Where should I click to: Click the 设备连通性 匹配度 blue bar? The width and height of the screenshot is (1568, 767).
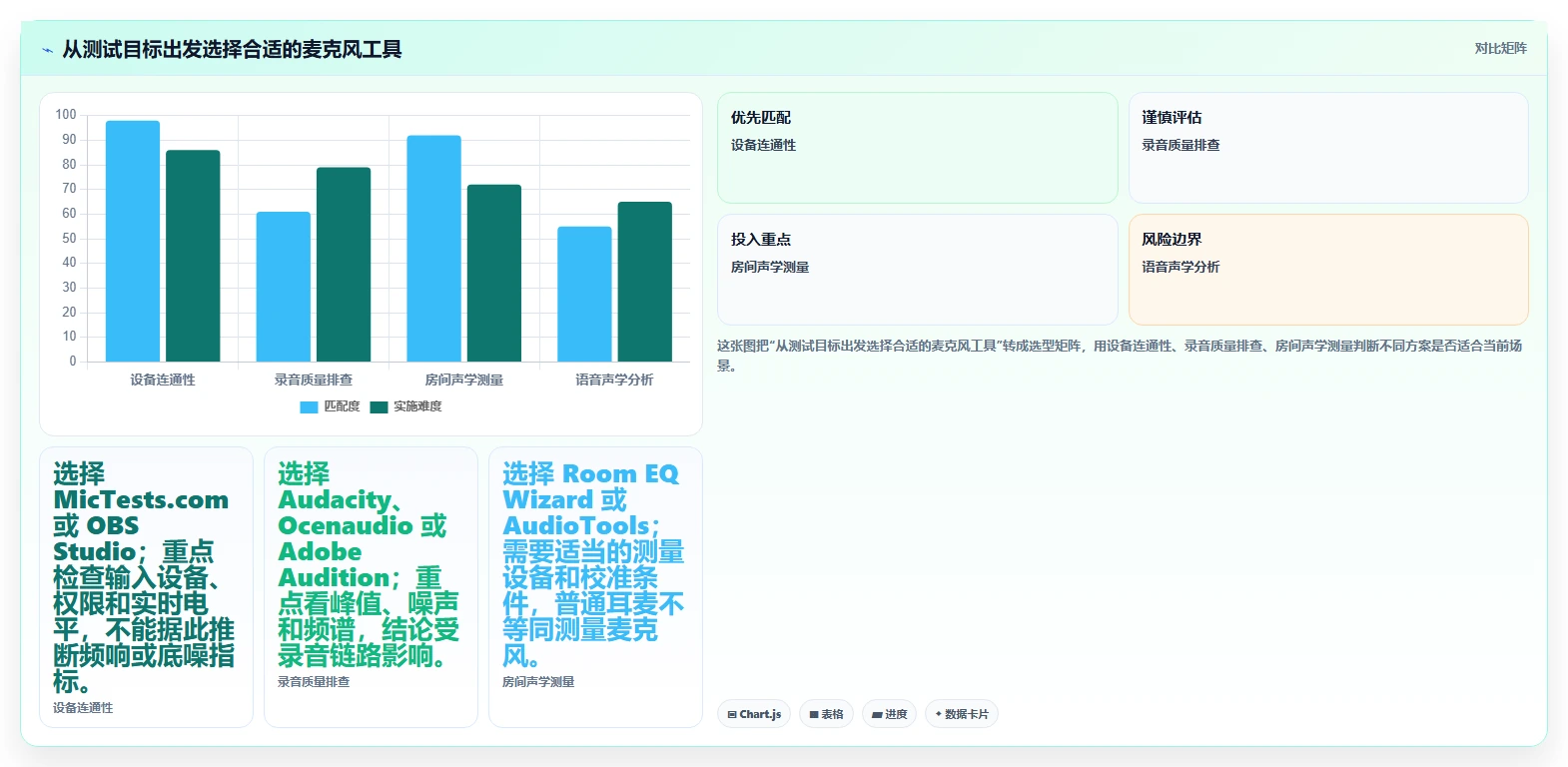click(133, 241)
